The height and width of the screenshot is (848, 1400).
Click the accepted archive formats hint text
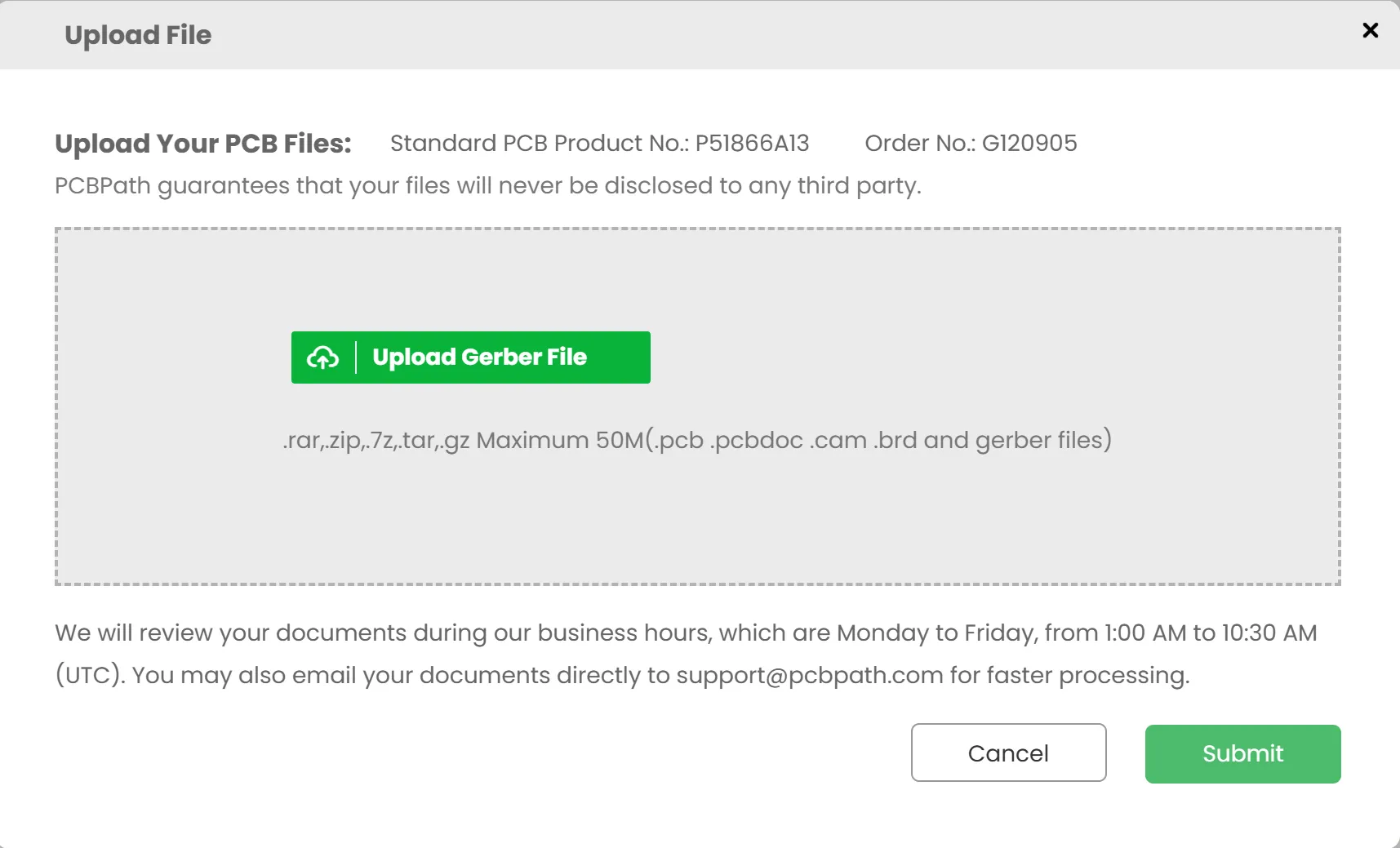pos(376,441)
